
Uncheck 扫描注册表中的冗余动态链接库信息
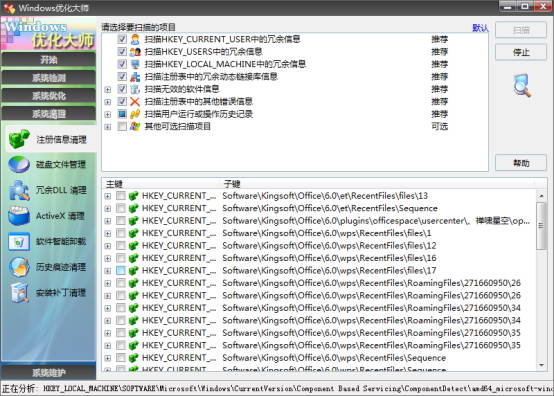(x=122, y=77)
